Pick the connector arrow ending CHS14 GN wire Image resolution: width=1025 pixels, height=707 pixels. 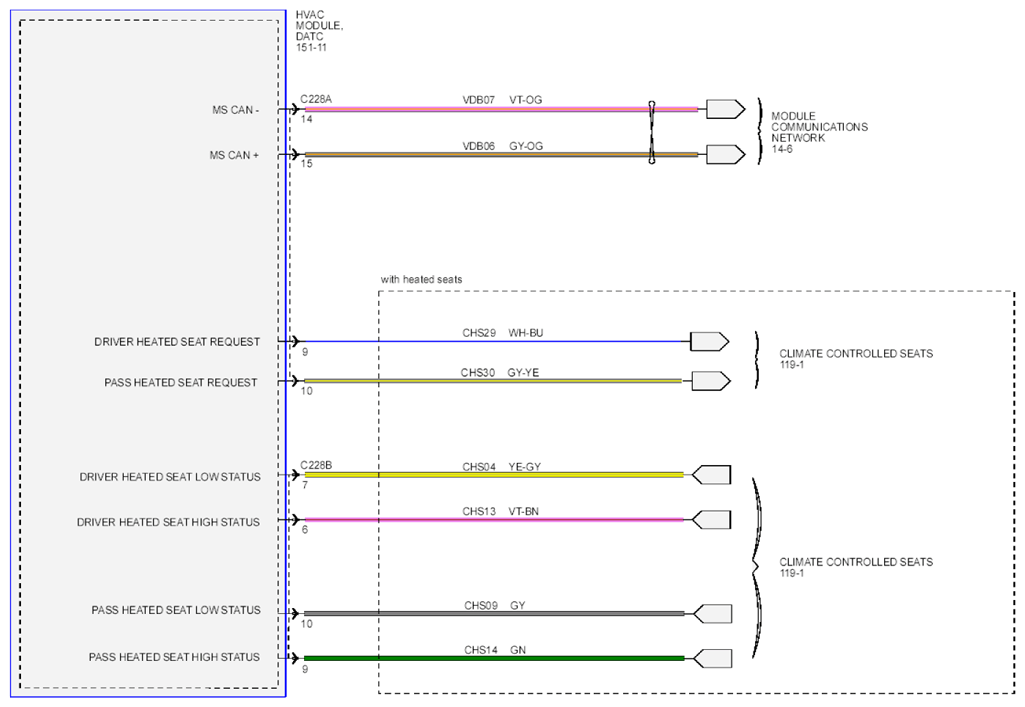point(712,658)
